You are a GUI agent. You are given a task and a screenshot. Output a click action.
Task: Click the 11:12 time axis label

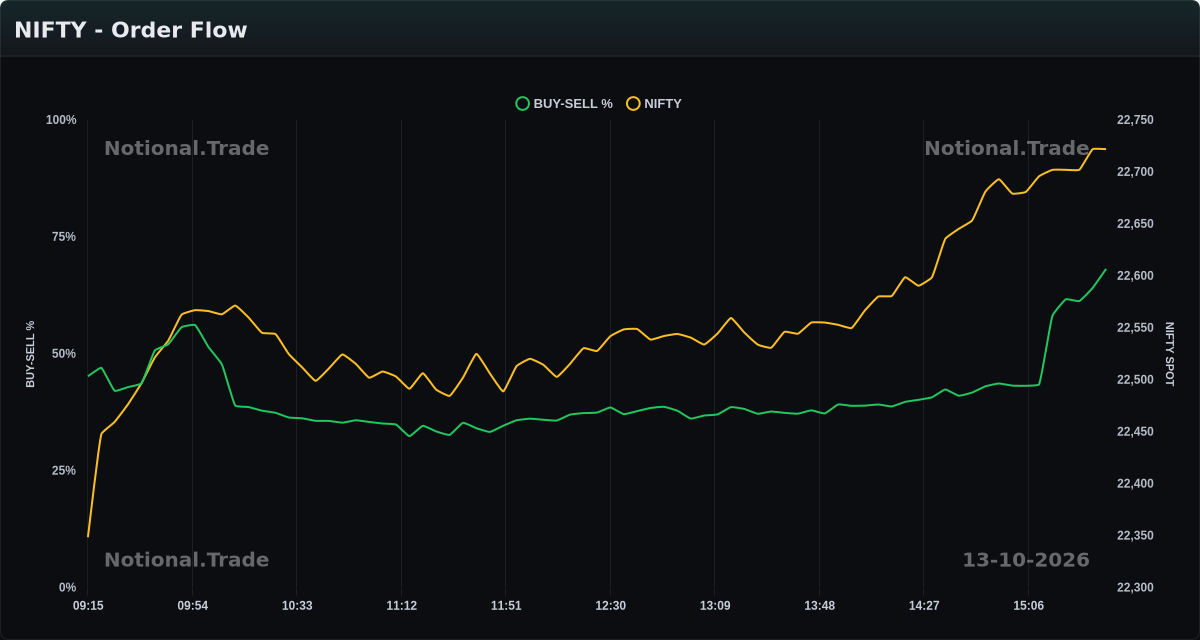coord(402,606)
